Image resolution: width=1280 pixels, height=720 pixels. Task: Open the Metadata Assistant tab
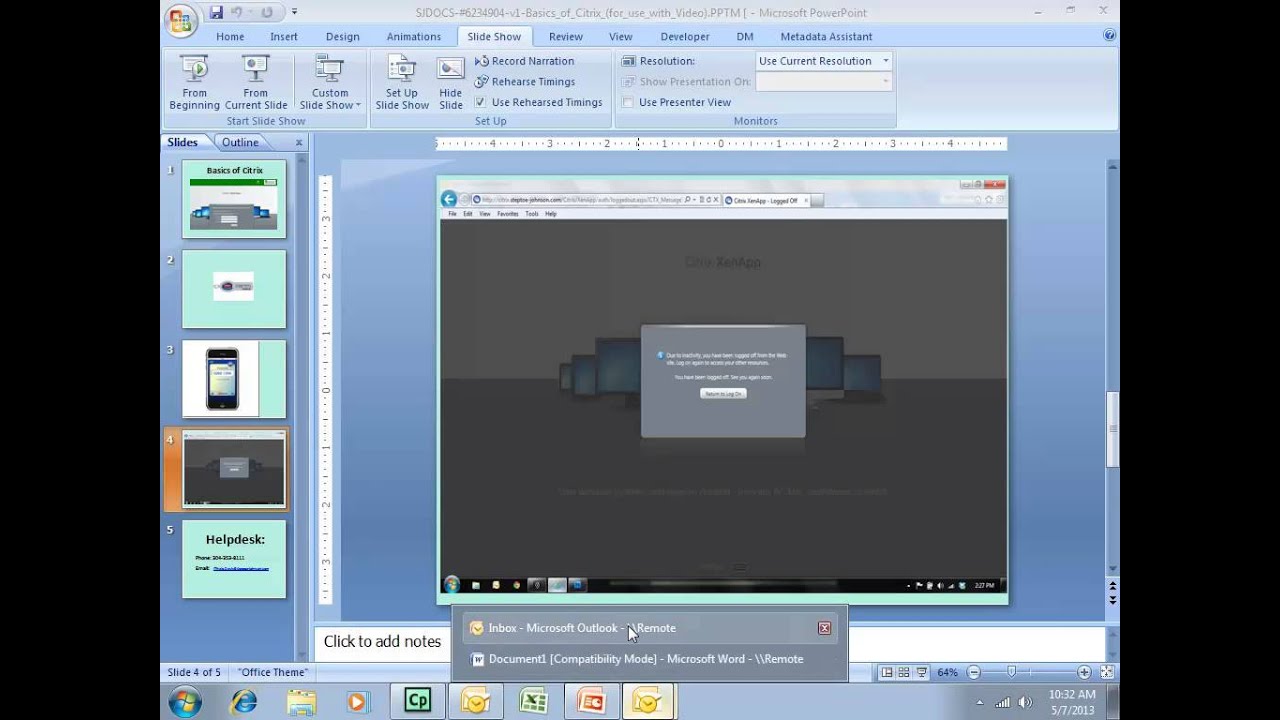826,37
